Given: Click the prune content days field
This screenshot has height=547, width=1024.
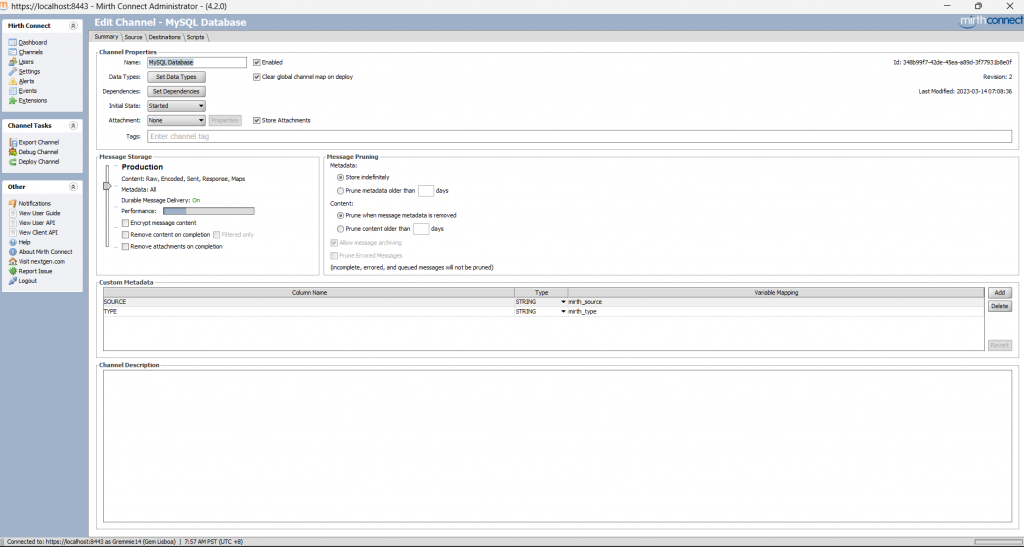Looking at the screenshot, I should (x=421, y=229).
